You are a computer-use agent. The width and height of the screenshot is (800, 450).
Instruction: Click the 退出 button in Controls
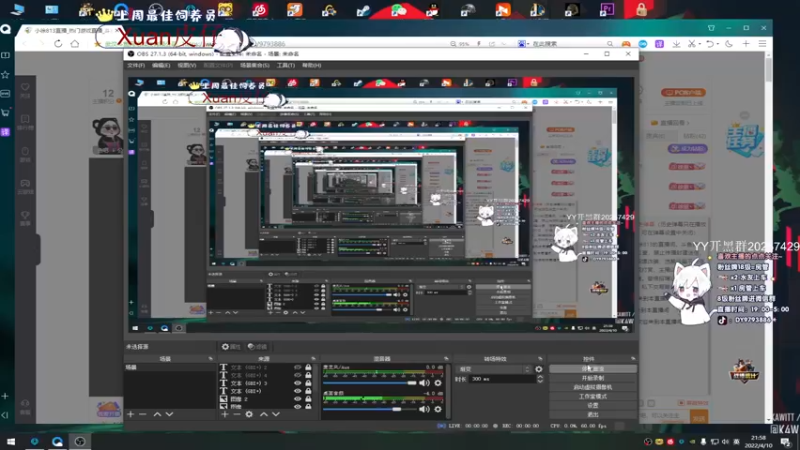click(593, 415)
